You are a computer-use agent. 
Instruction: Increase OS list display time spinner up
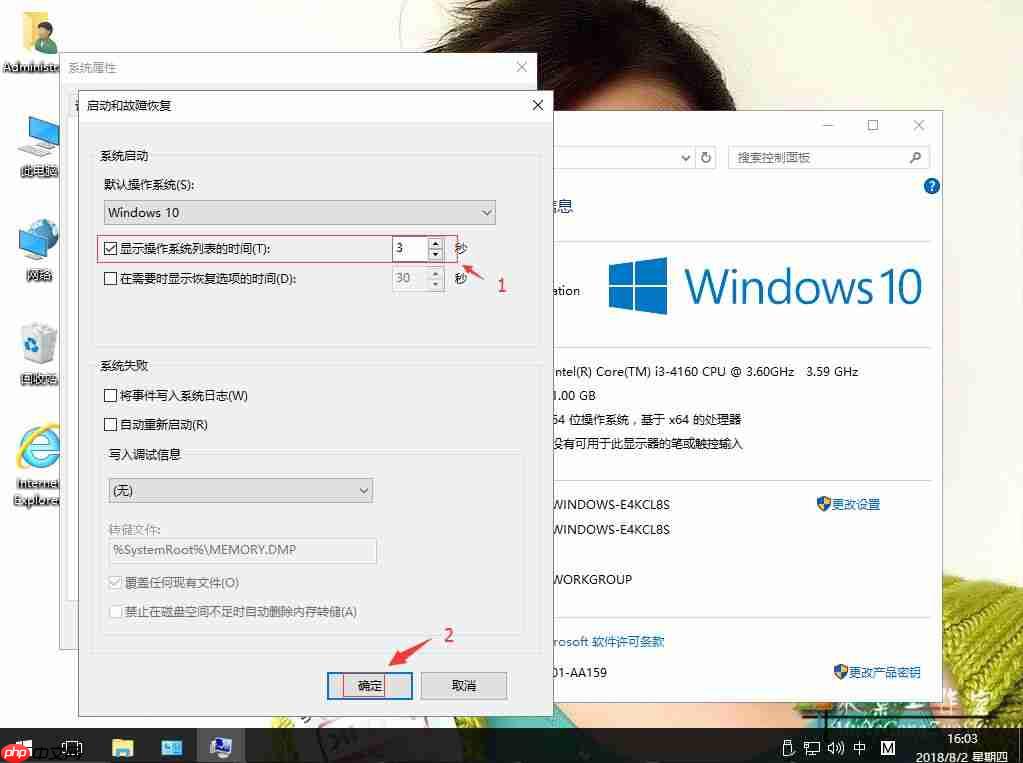click(436, 243)
